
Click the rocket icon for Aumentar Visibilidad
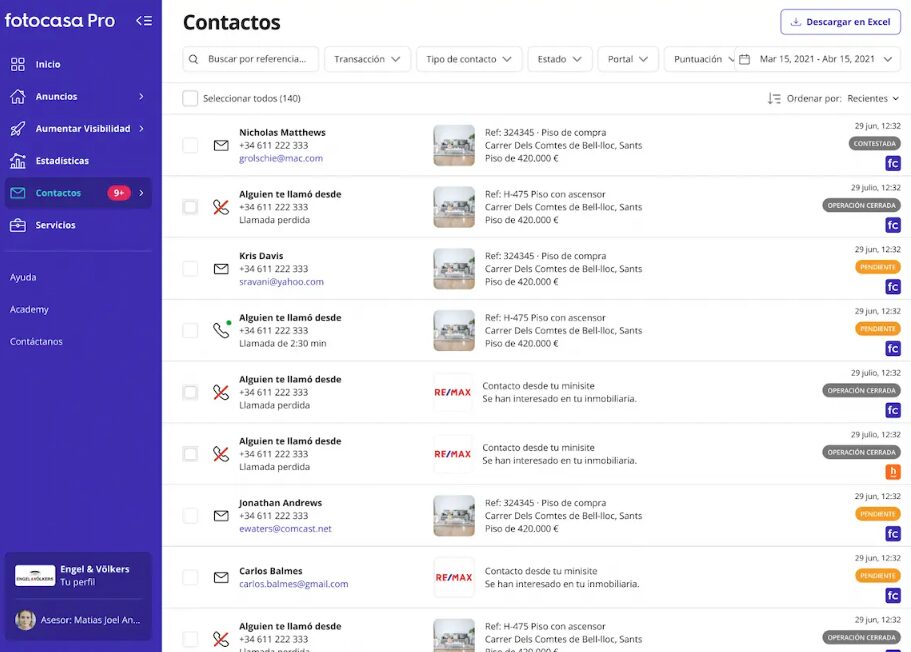click(18, 129)
